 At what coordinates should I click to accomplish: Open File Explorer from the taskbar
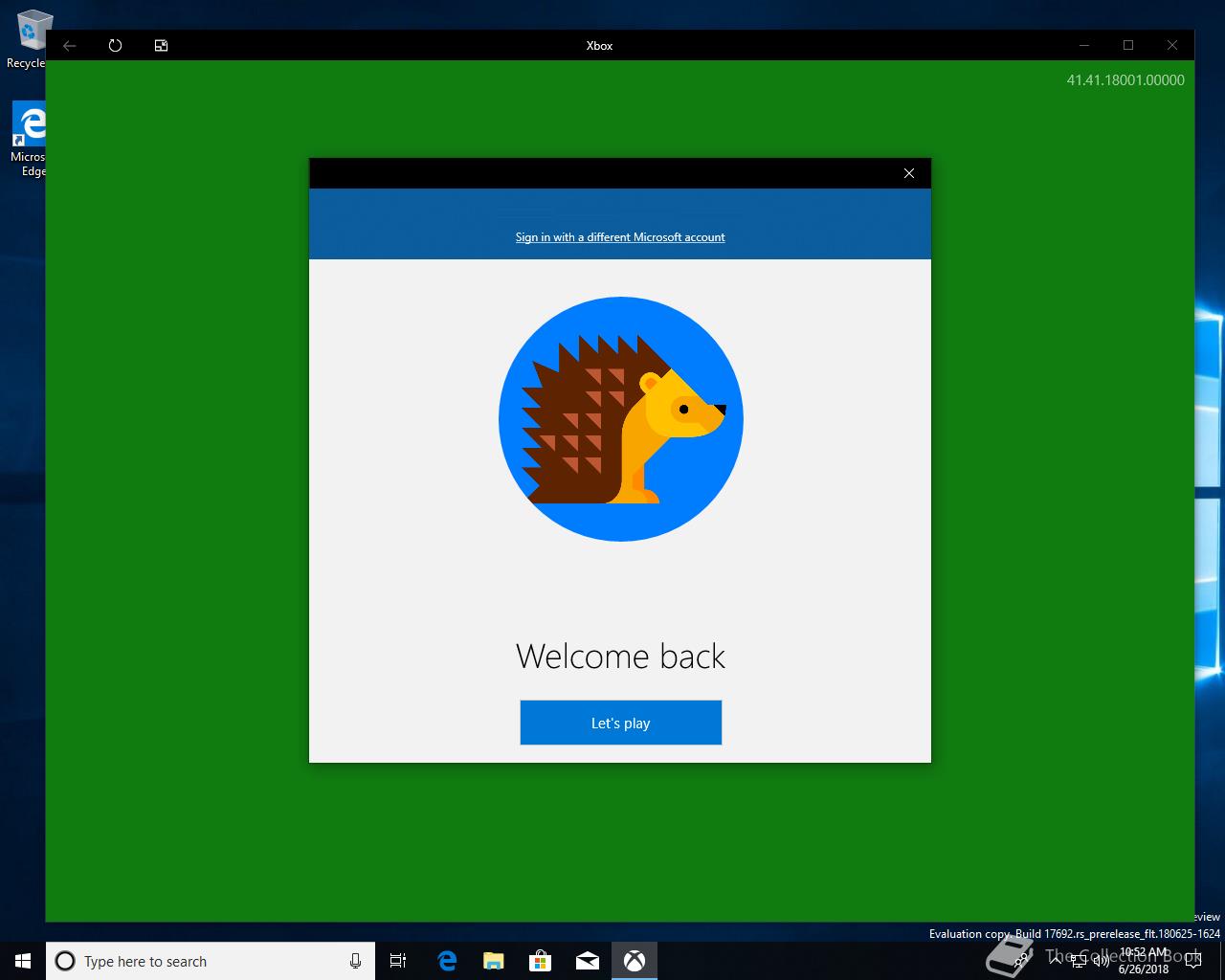[494, 961]
